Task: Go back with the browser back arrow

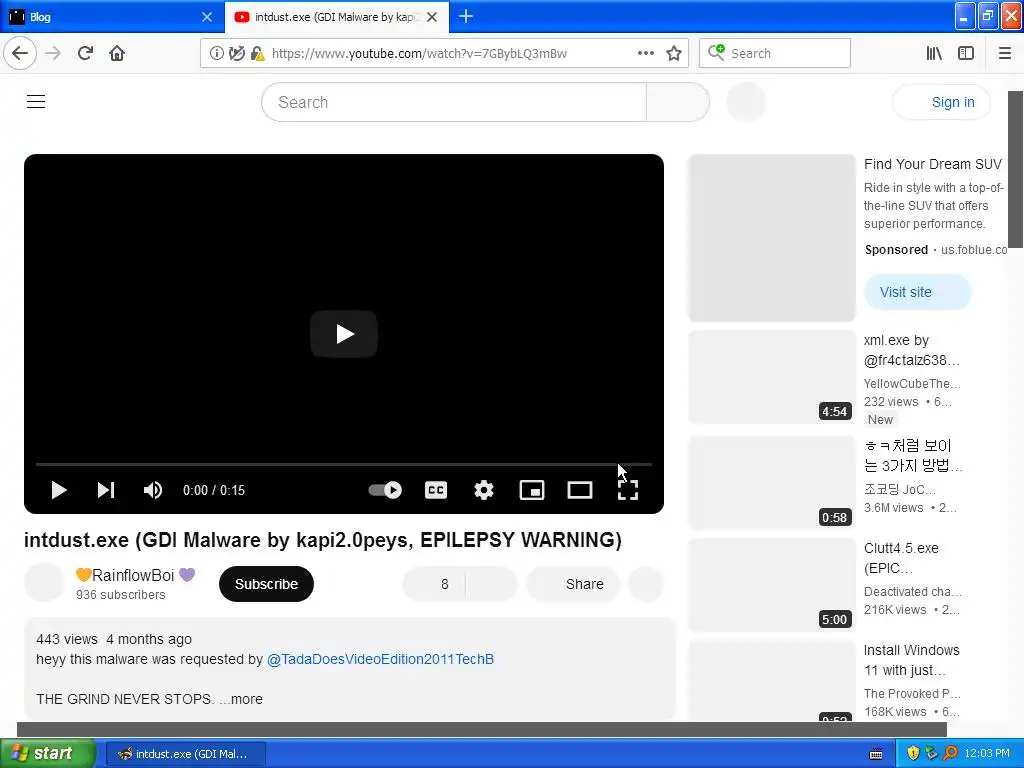Action: (20, 53)
